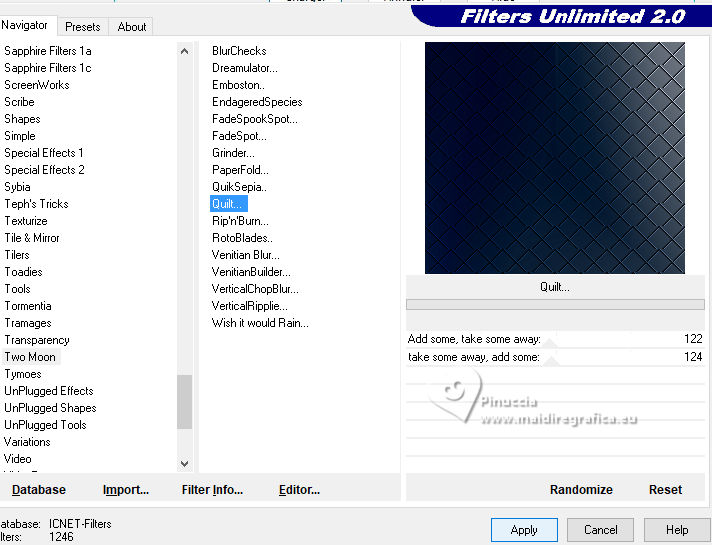Choose the Grinder... filter

tap(233, 153)
